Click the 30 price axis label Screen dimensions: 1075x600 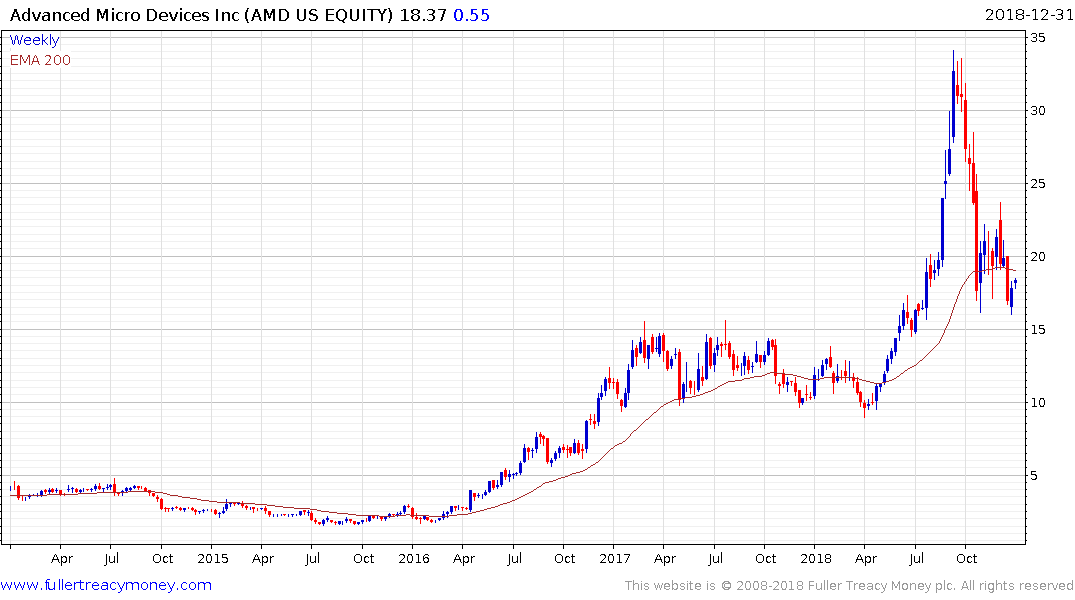pyautogui.click(x=1038, y=110)
